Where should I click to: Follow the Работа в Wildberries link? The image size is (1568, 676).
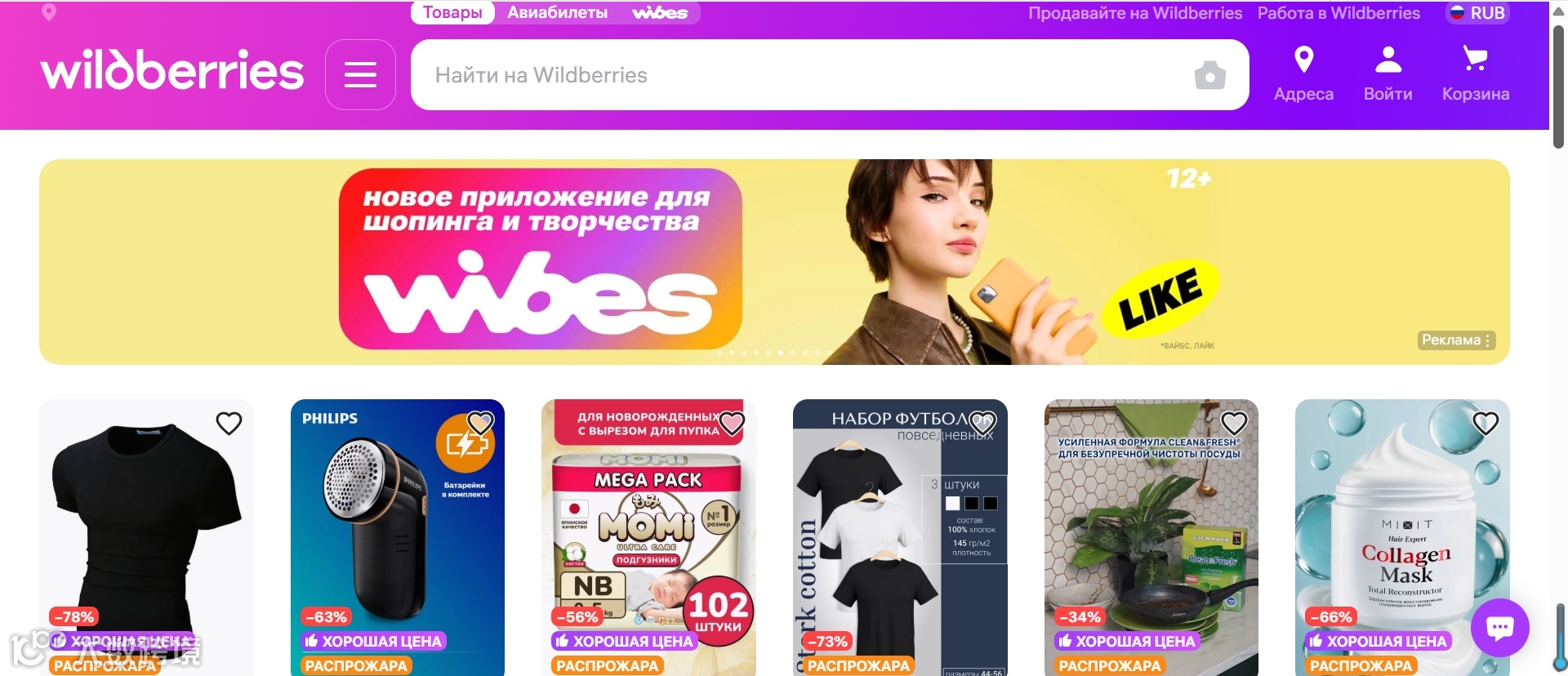[1339, 13]
